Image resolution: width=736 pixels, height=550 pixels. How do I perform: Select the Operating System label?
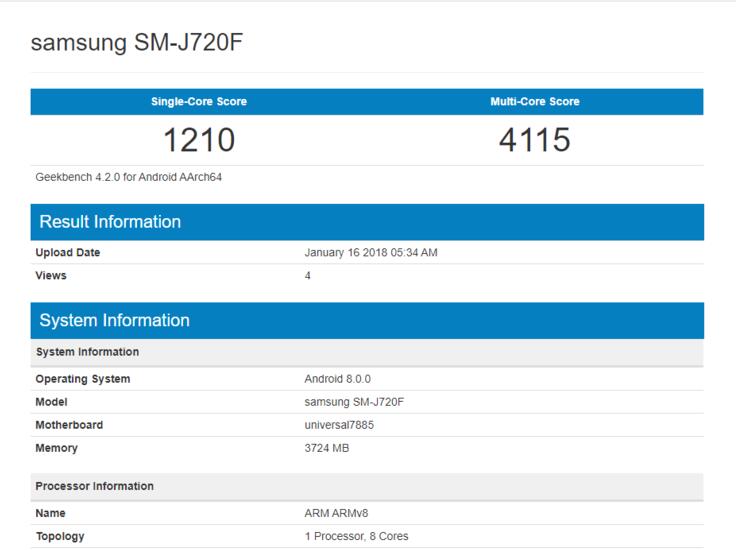(83, 379)
